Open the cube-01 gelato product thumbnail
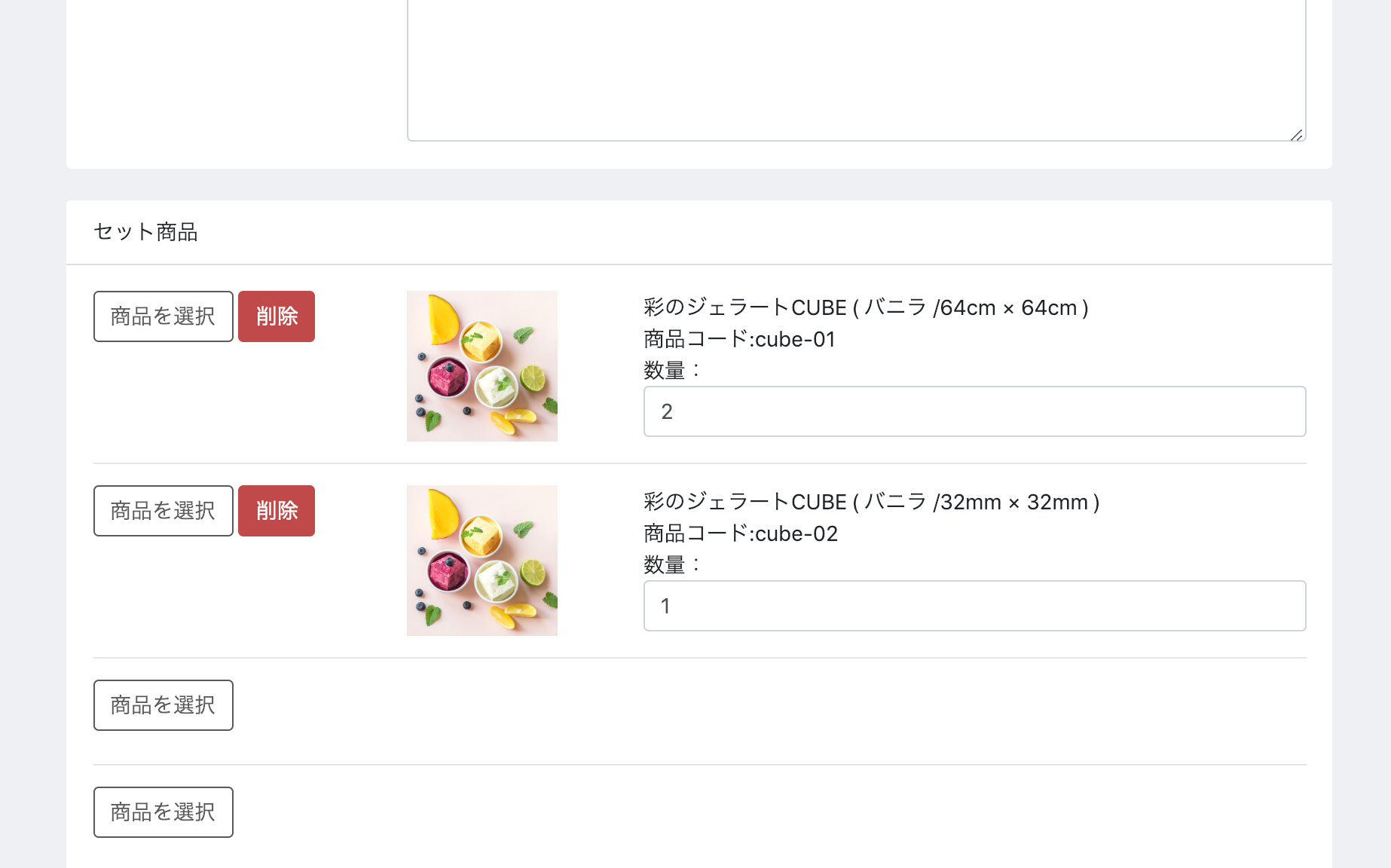1391x868 pixels. [x=482, y=366]
